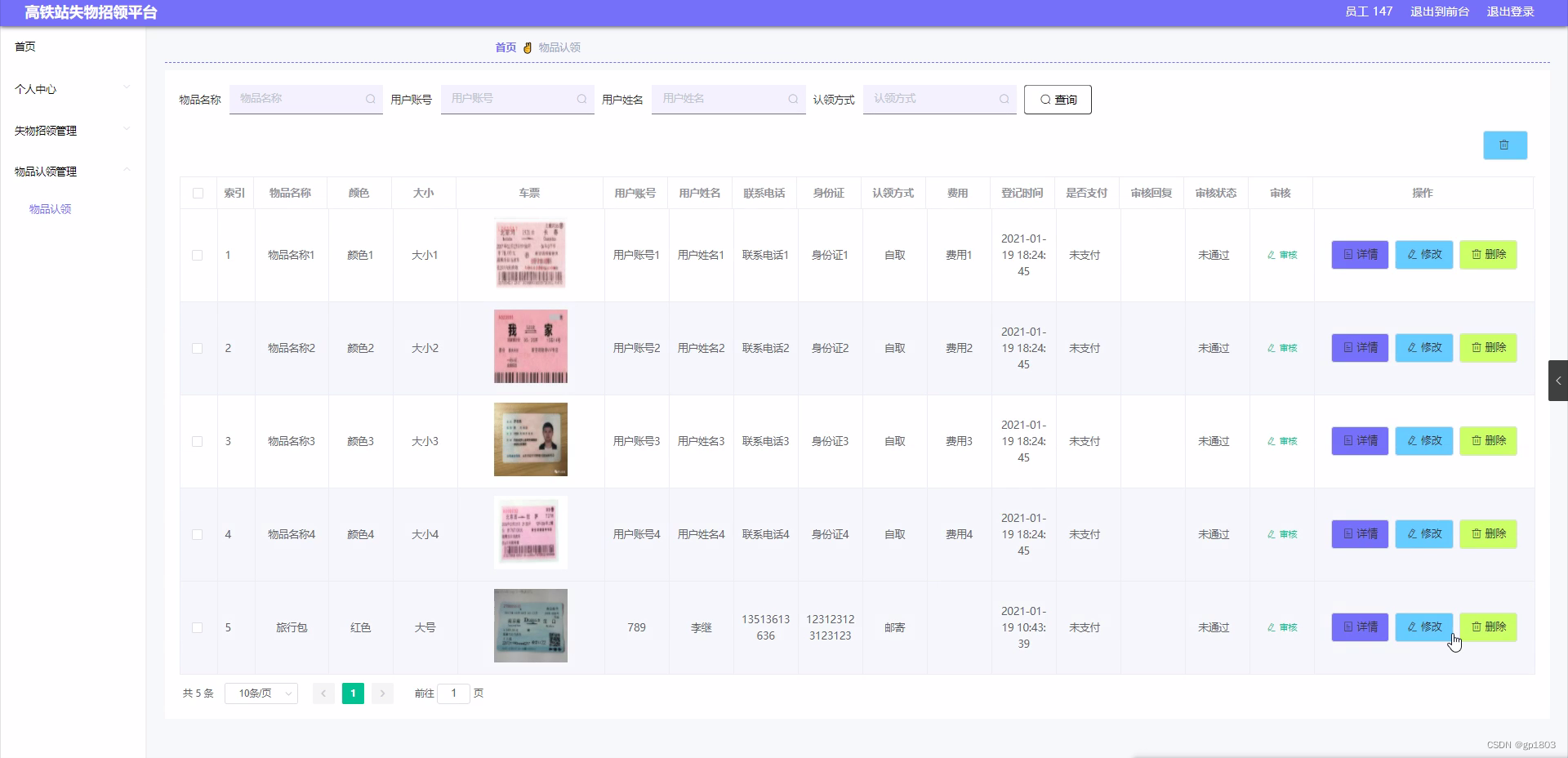Collapse 物品认领管理 sidebar menu

tap(73, 172)
